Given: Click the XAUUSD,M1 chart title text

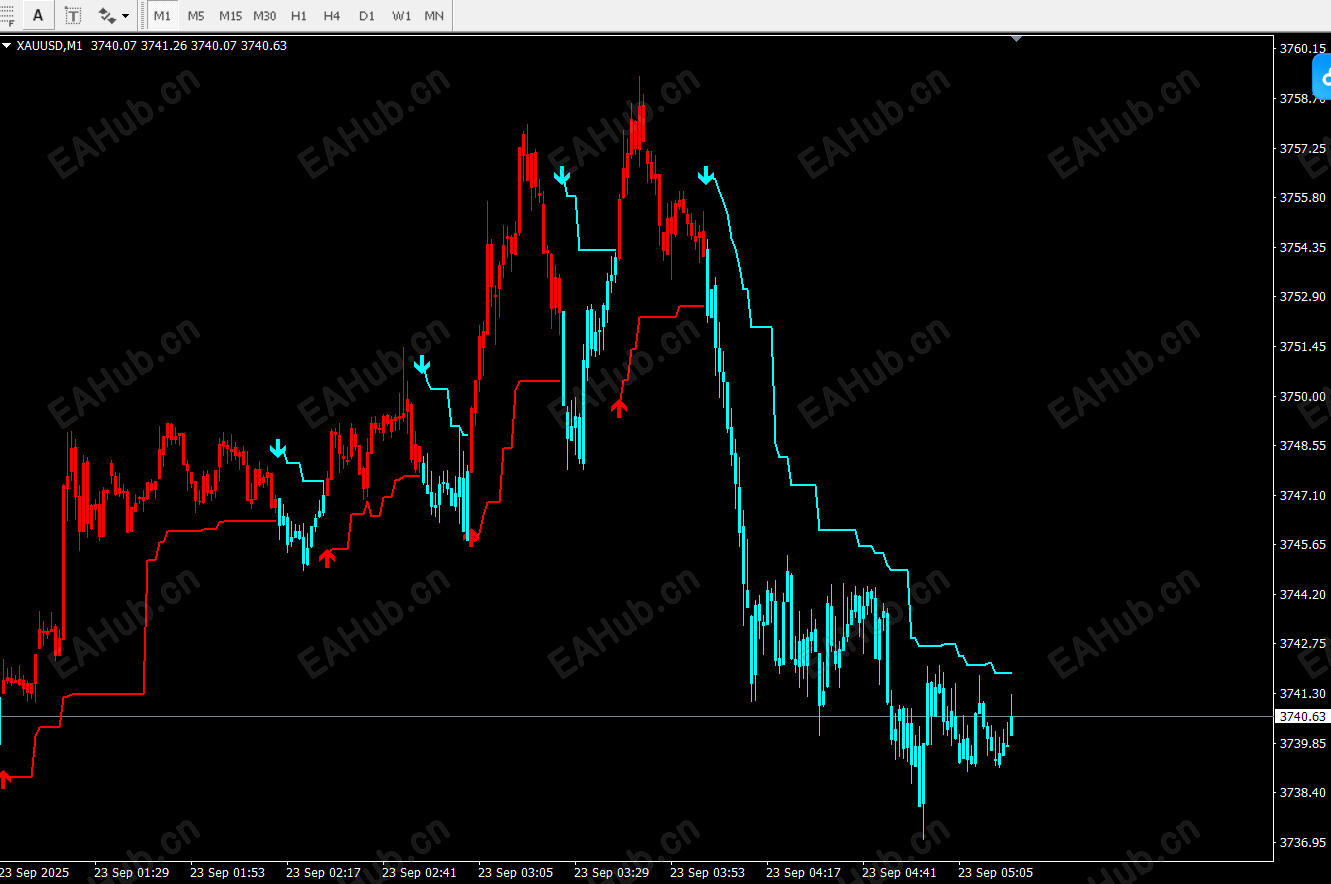Looking at the screenshot, I should 49,45.
